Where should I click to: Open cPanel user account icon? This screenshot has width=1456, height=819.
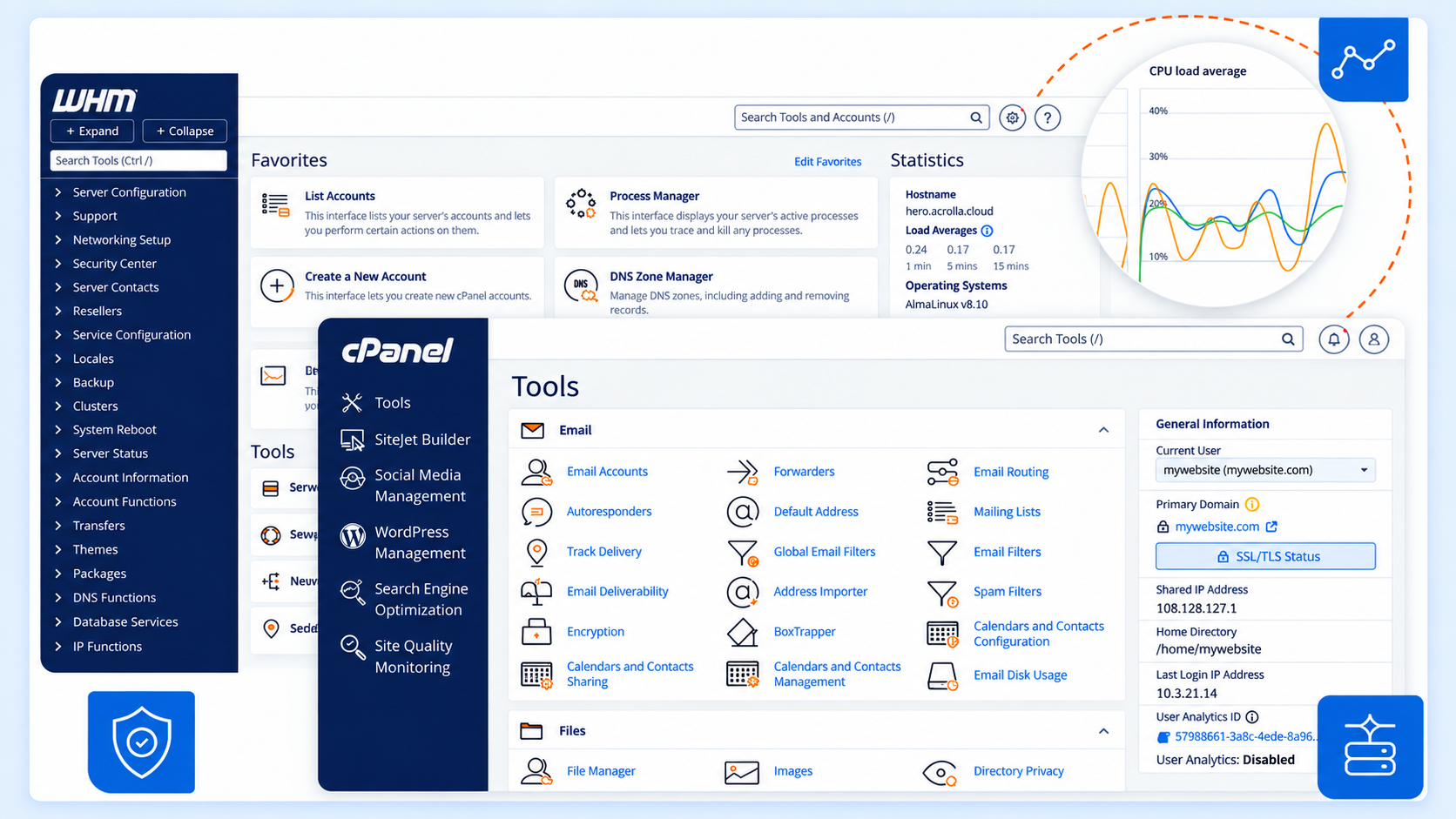pyautogui.click(x=1374, y=339)
